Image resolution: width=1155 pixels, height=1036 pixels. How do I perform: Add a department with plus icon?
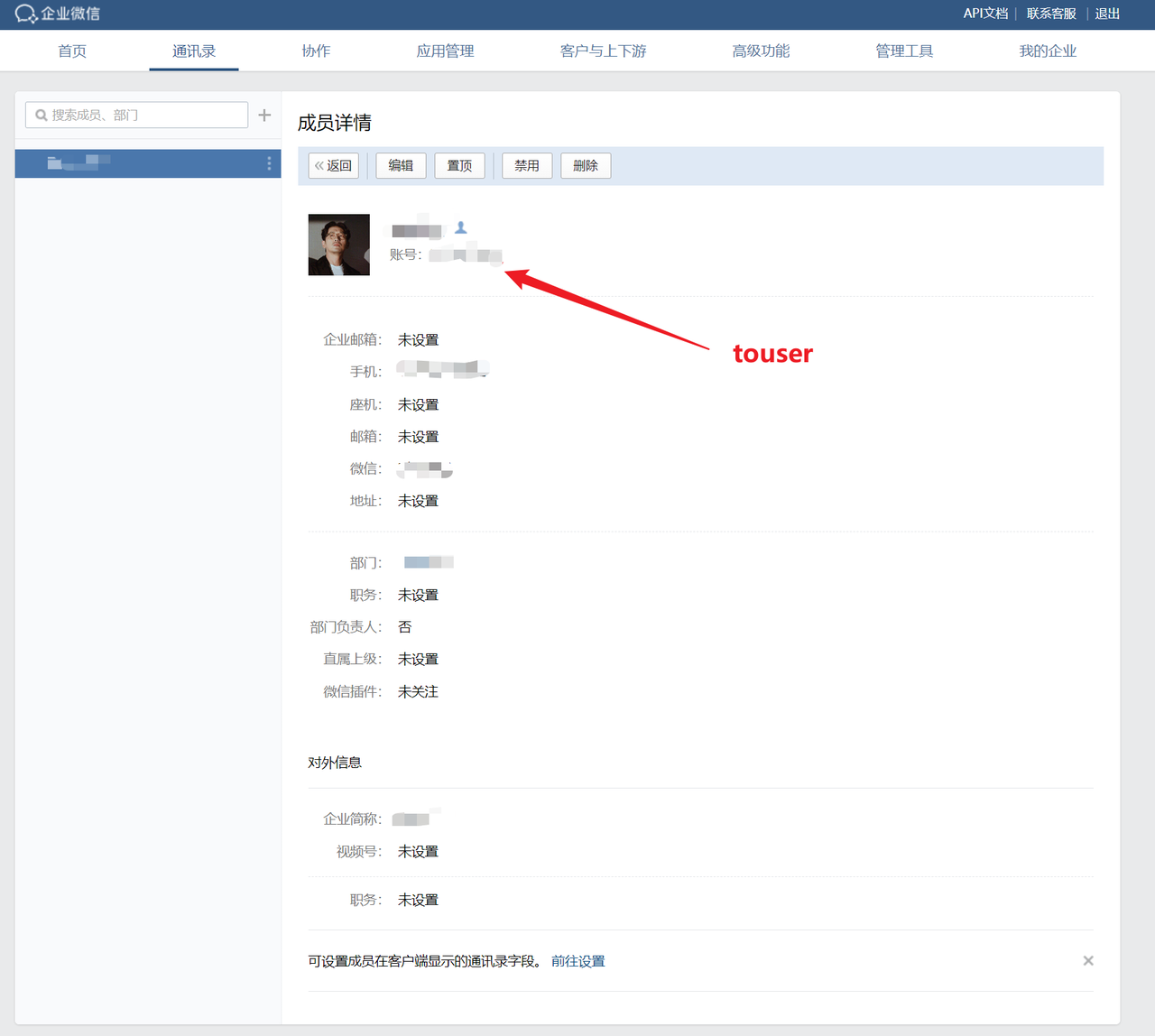264,115
